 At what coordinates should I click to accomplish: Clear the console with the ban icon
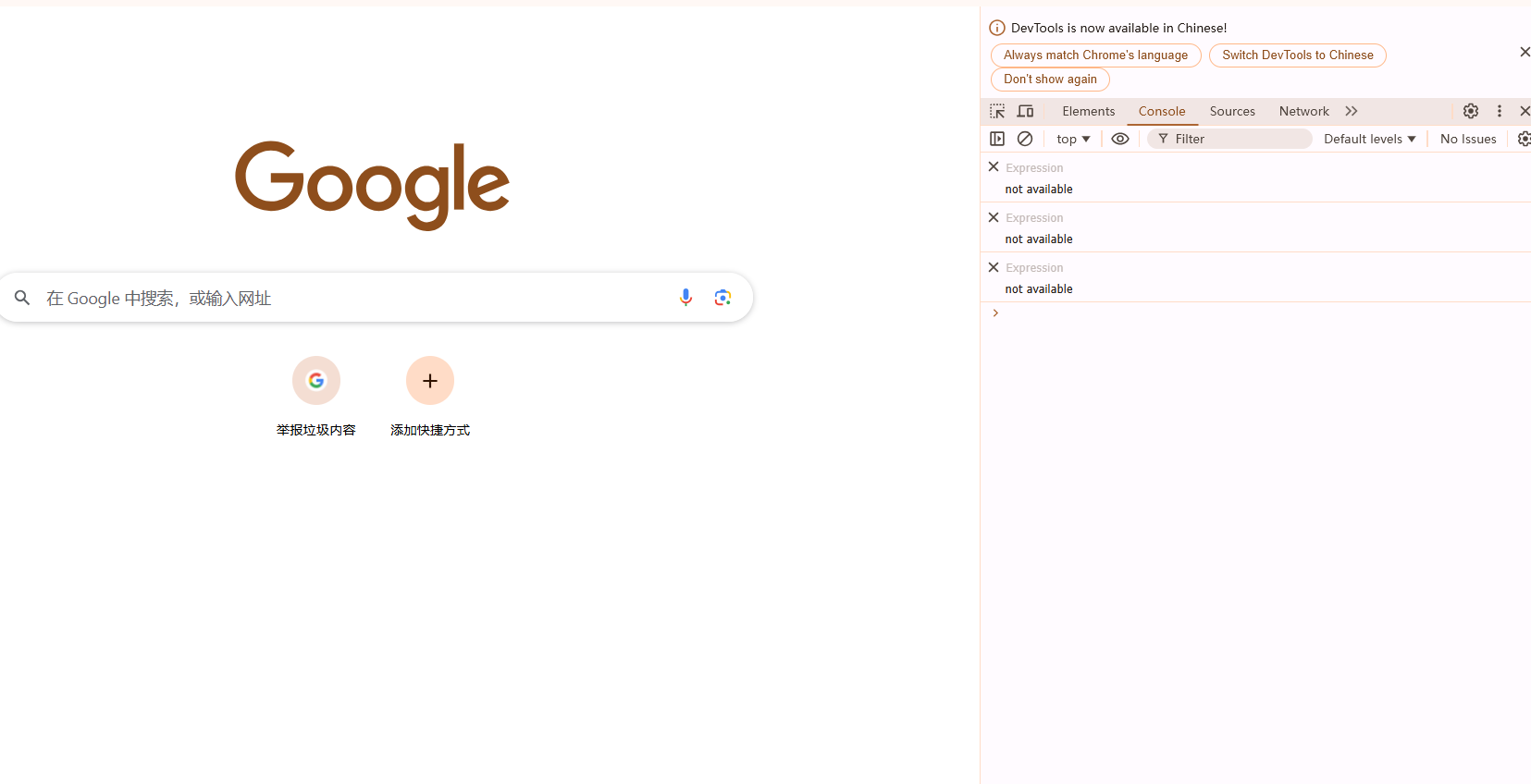tap(1025, 139)
